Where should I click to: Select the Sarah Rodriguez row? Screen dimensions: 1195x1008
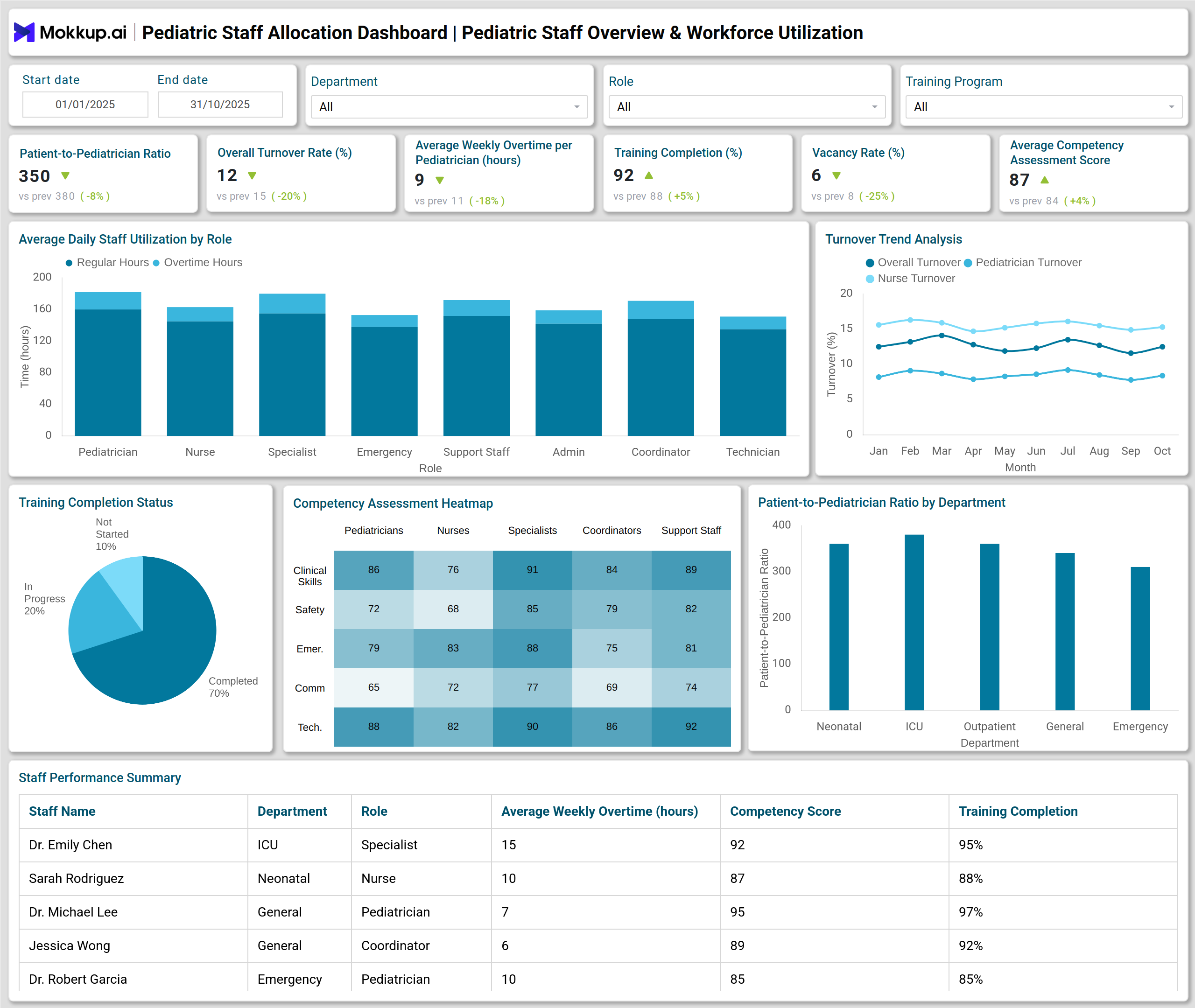coord(598,879)
